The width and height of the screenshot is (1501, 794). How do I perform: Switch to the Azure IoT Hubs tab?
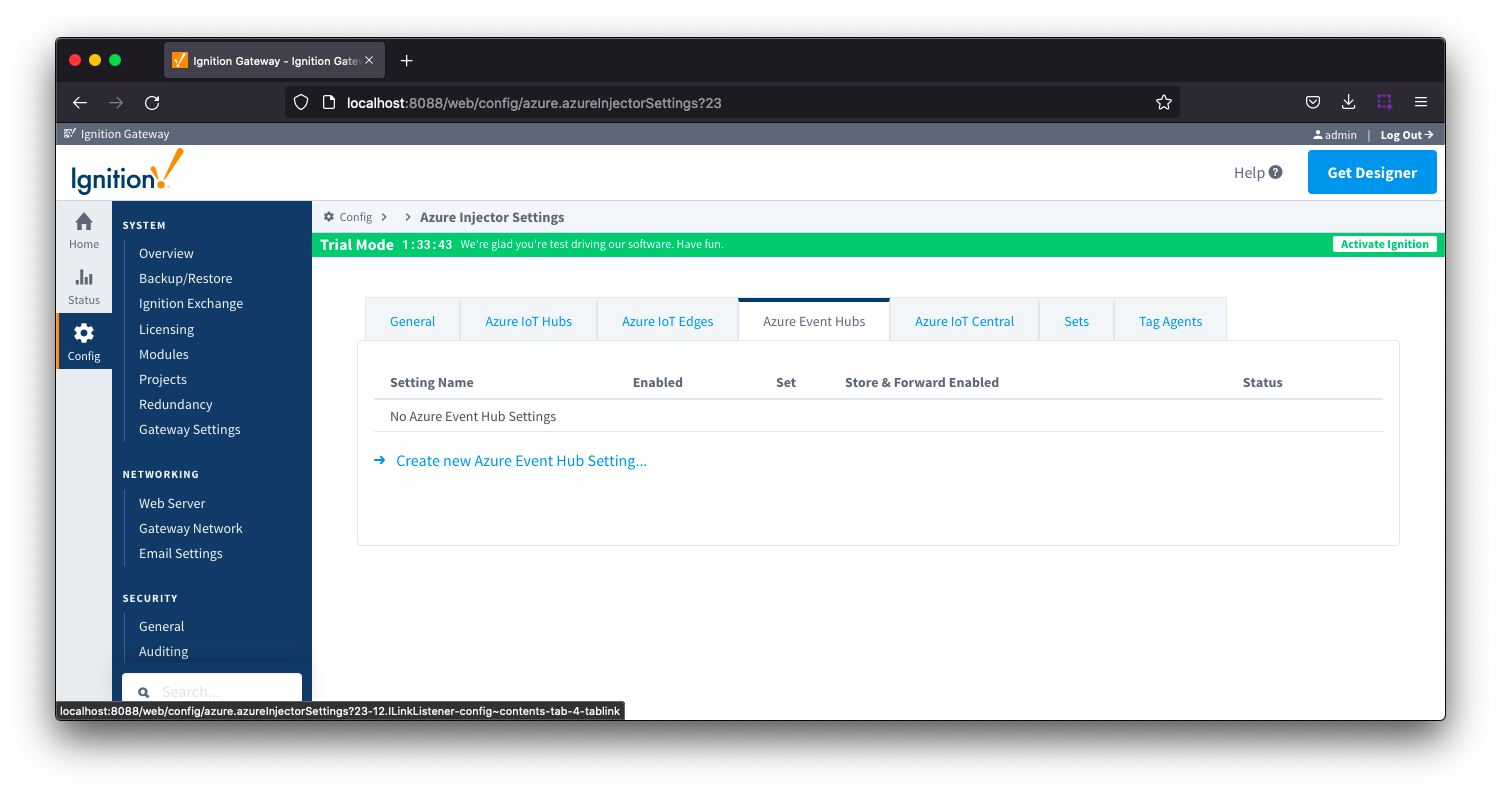click(528, 321)
